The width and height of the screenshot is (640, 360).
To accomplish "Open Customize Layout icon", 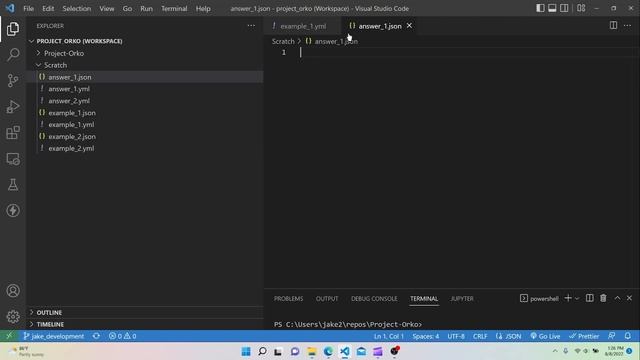I will click(x=581, y=8).
